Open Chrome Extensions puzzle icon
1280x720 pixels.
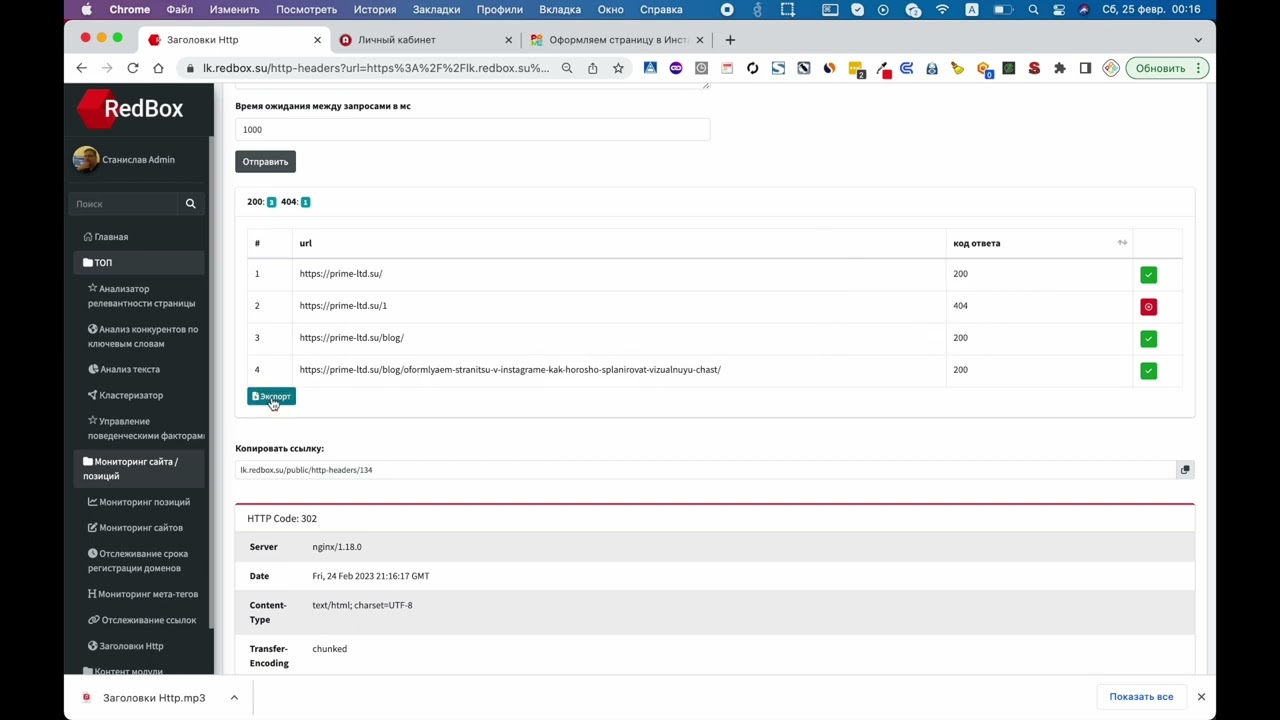[1060, 68]
